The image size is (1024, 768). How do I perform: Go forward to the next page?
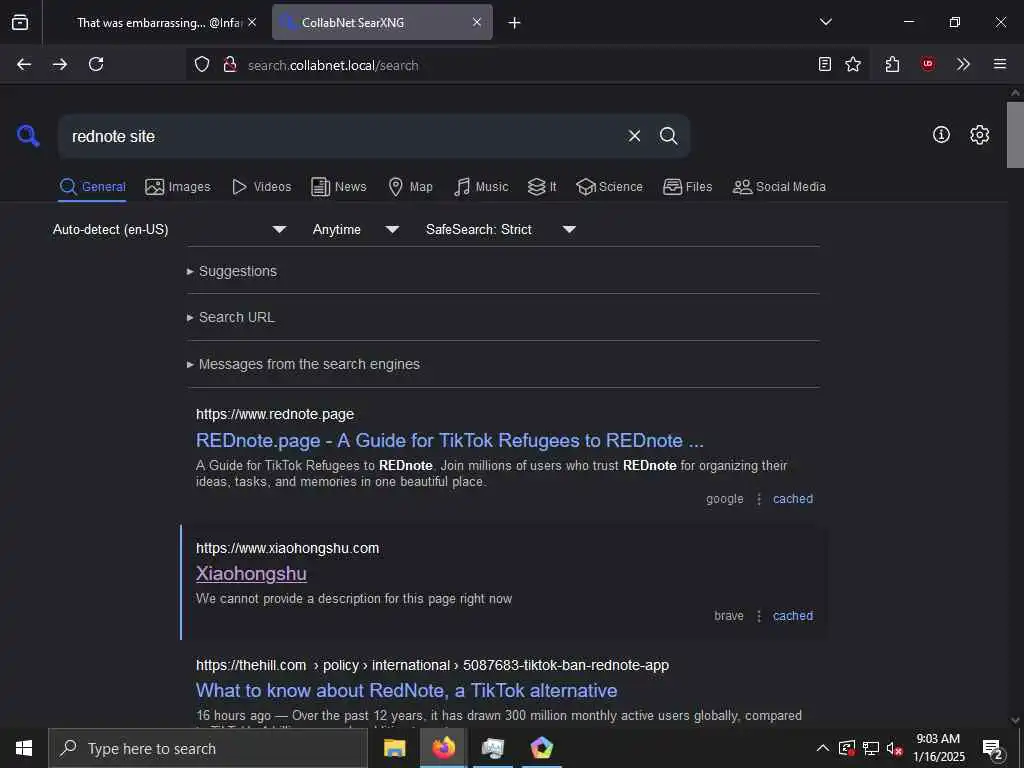60,64
